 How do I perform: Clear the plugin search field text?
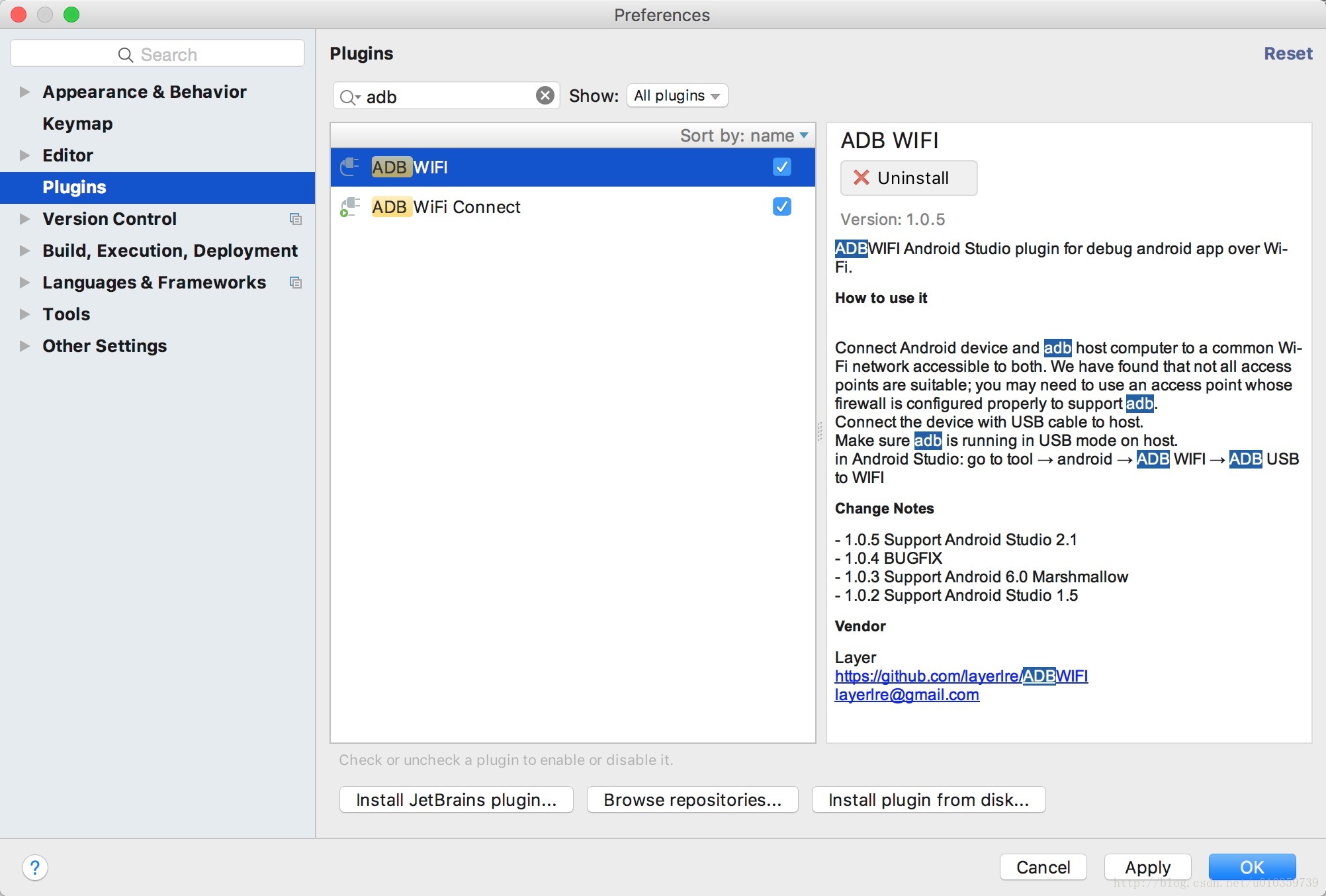545,96
